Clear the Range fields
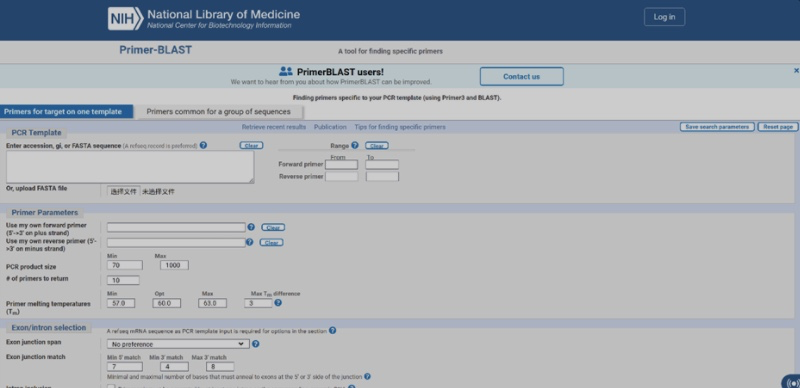The image size is (800, 388). (x=377, y=146)
